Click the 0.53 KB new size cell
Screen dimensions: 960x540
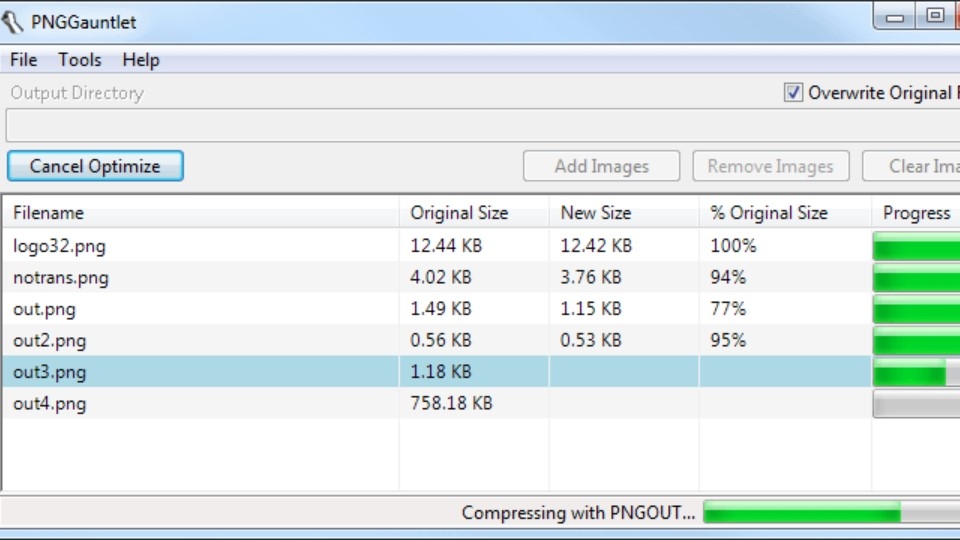(591, 340)
